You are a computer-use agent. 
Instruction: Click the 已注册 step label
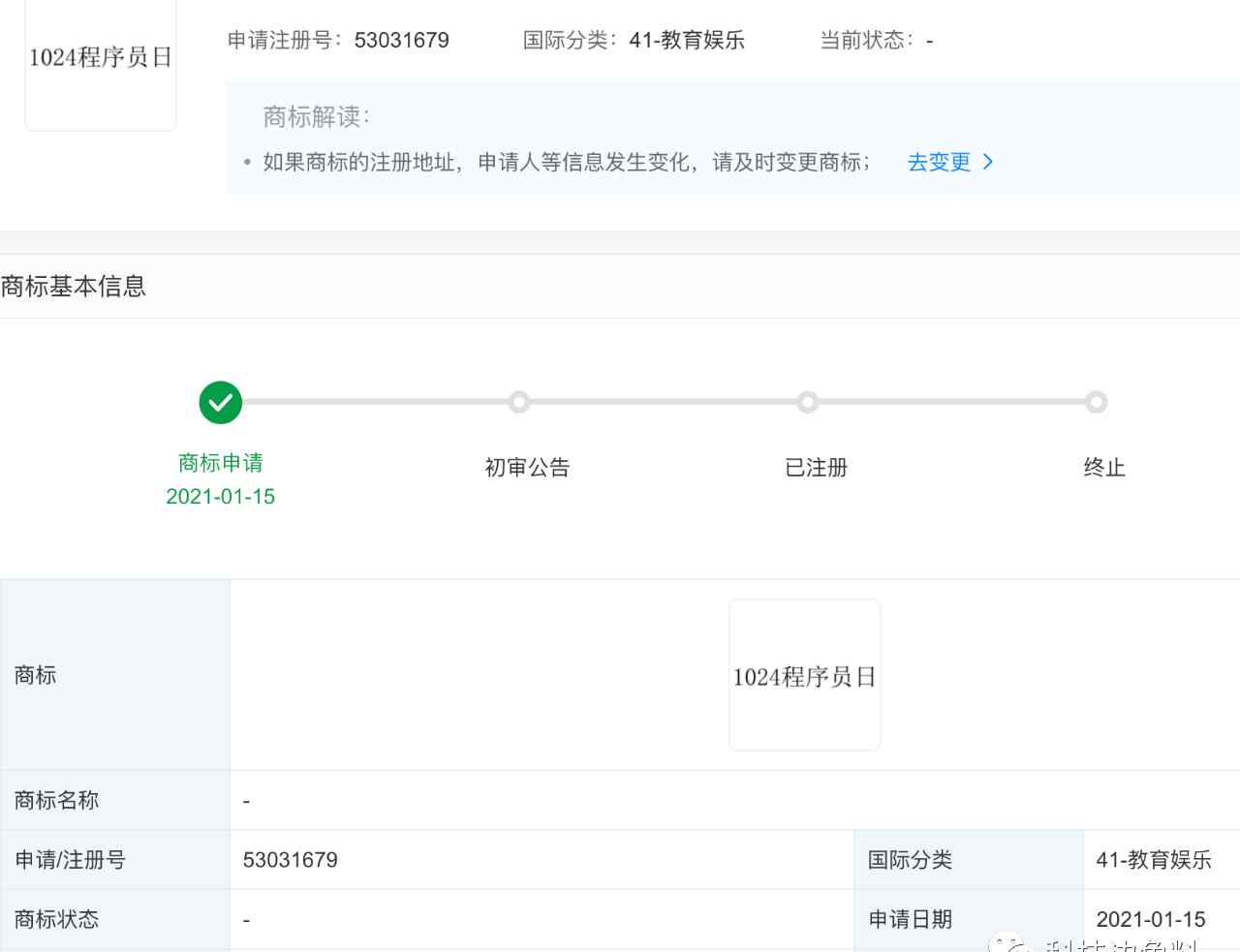click(817, 468)
